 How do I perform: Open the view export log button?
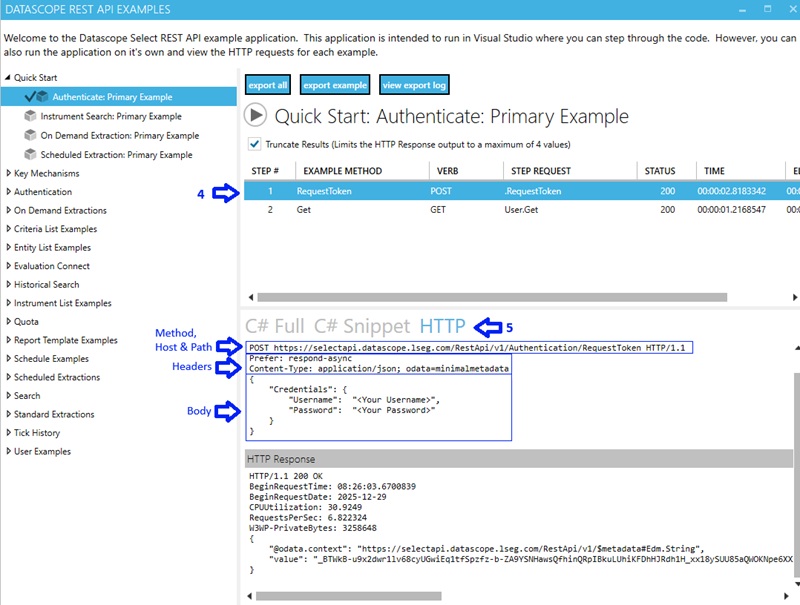(414, 85)
